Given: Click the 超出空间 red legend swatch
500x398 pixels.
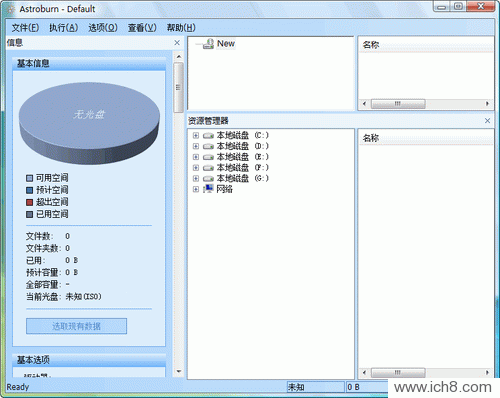Looking at the screenshot, I should tap(29, 202).
